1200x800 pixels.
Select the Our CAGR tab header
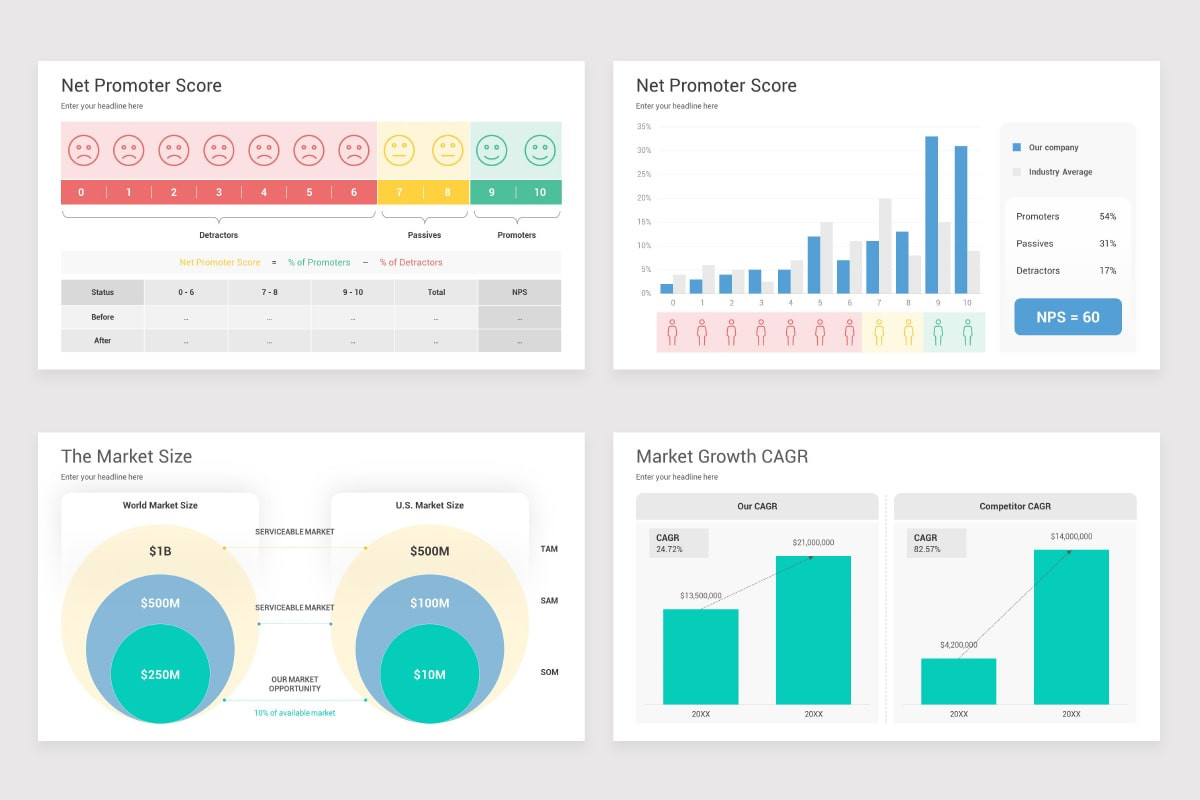coord(757,506)
